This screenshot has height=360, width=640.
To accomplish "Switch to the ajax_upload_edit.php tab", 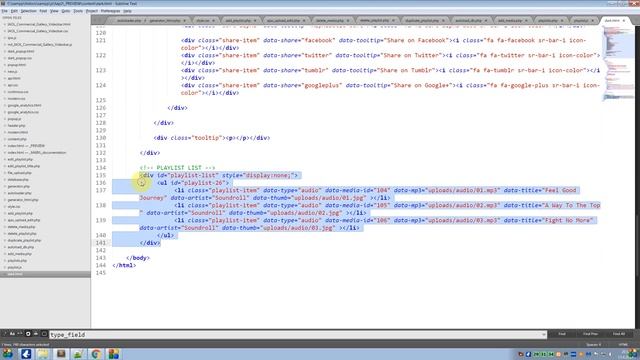I will tap(283, 20).
